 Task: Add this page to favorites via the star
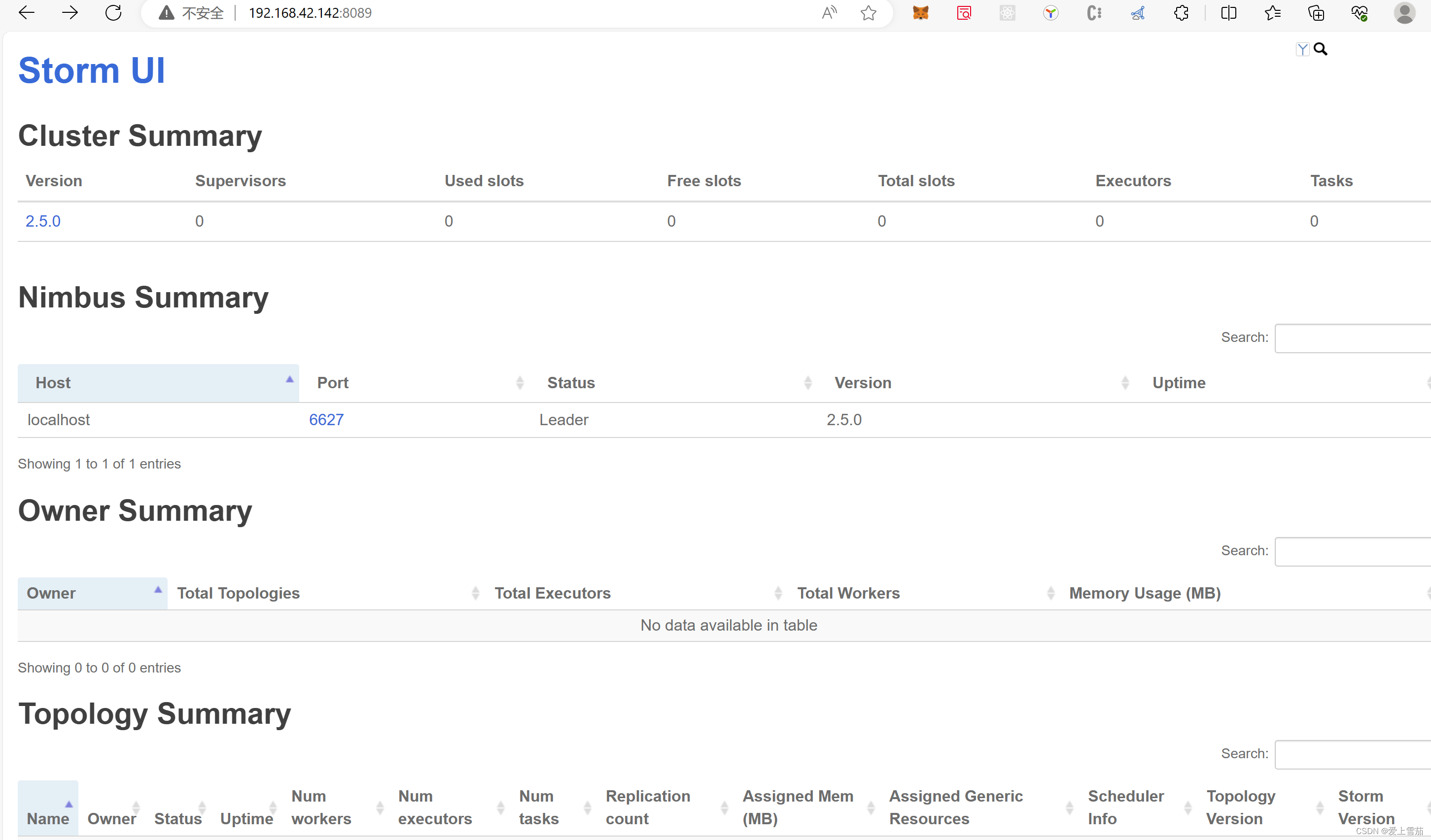[868, 12]
